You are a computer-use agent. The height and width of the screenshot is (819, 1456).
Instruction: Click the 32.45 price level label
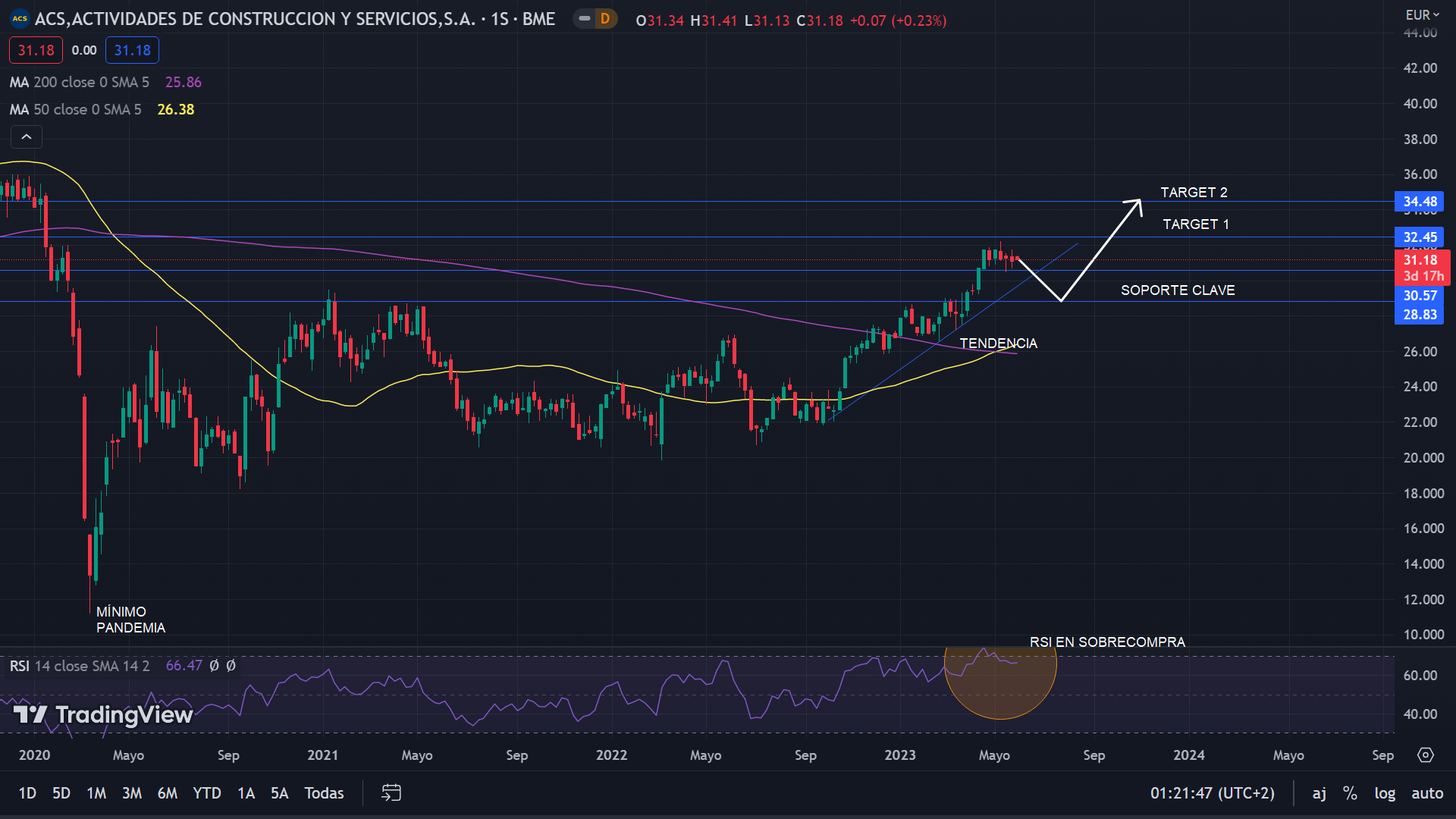tap(1420, 237)
